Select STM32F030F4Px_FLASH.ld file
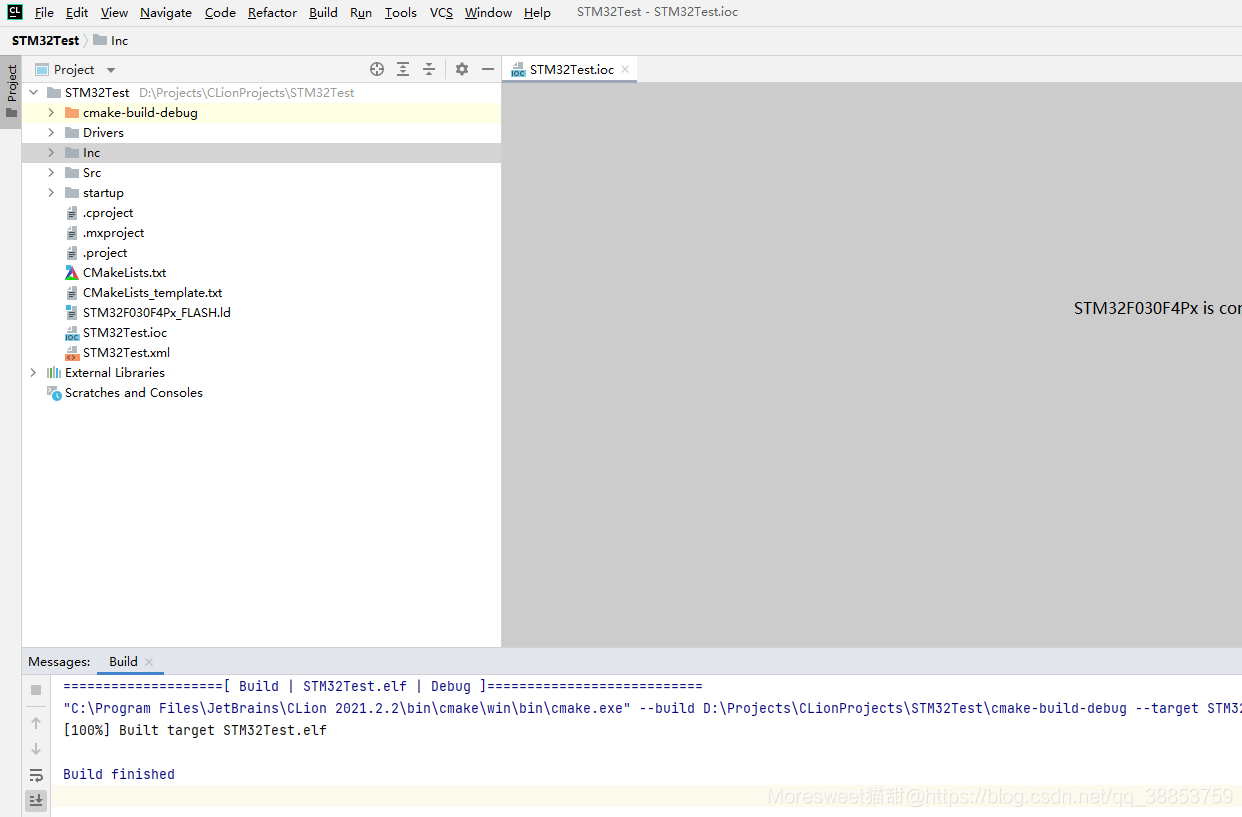The height and width of the screenshot is (817, 1242). tap(156, 312)
